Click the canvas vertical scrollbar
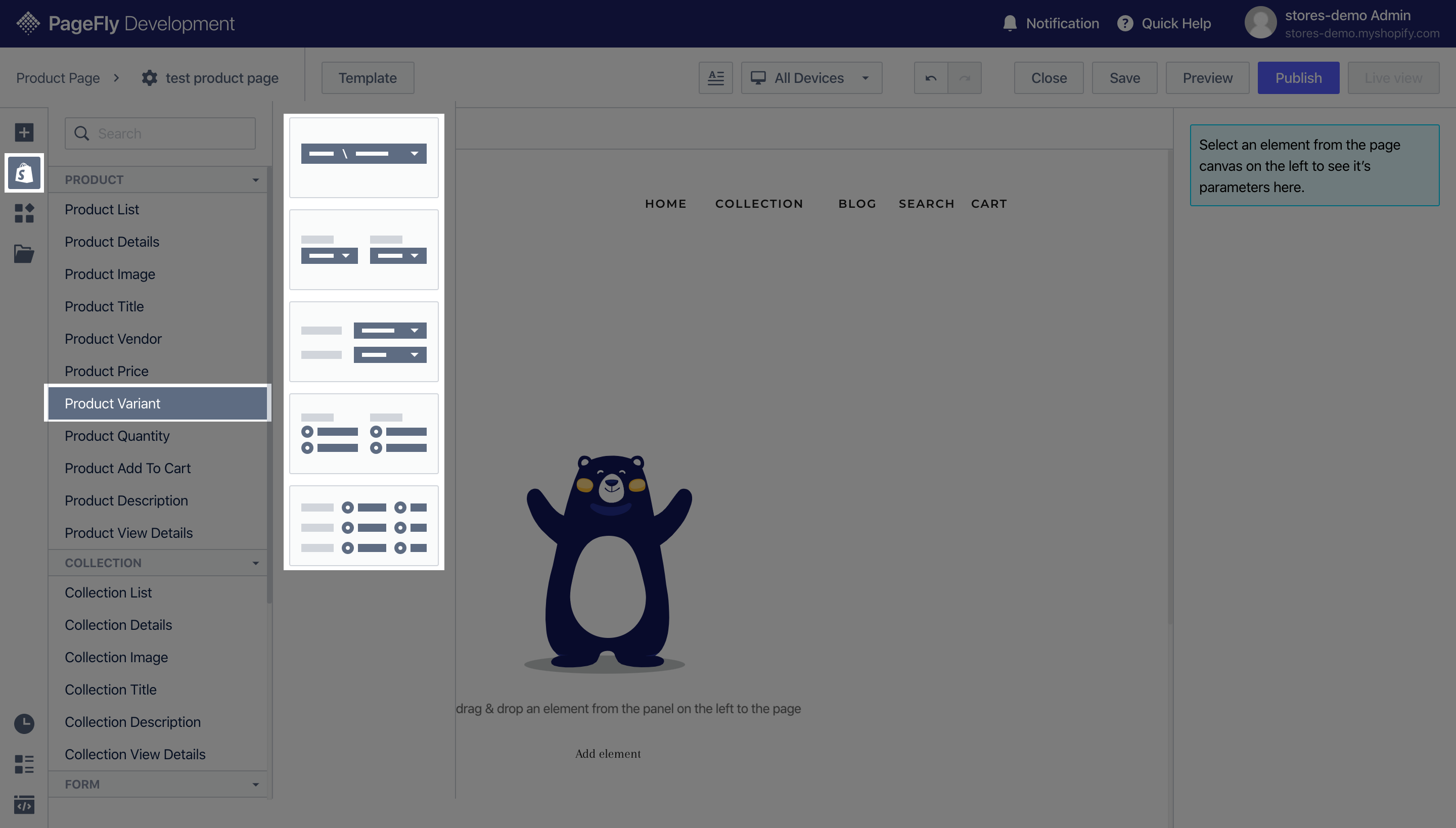This screenshot has height=828, width=1456. pos(1170,387)
